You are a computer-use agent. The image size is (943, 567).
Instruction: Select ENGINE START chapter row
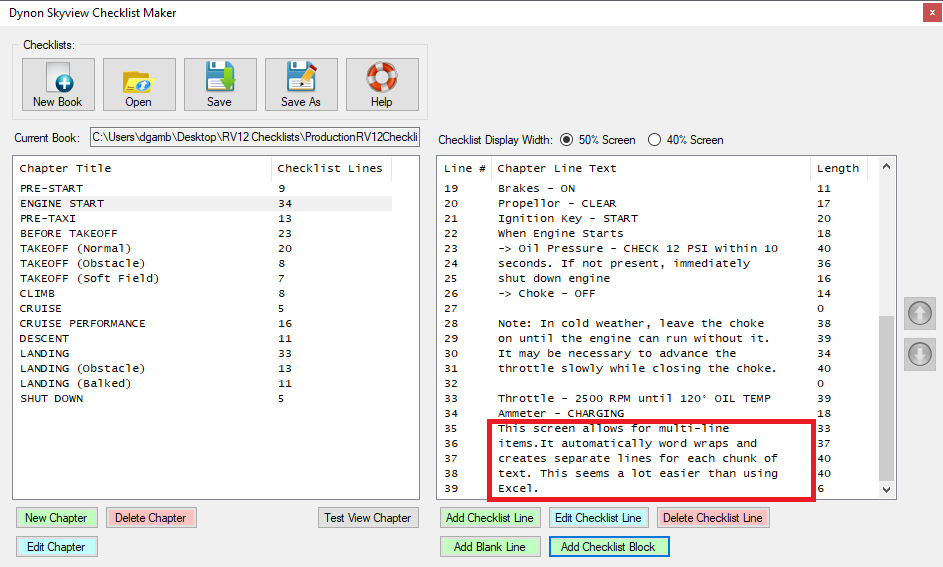205,203
